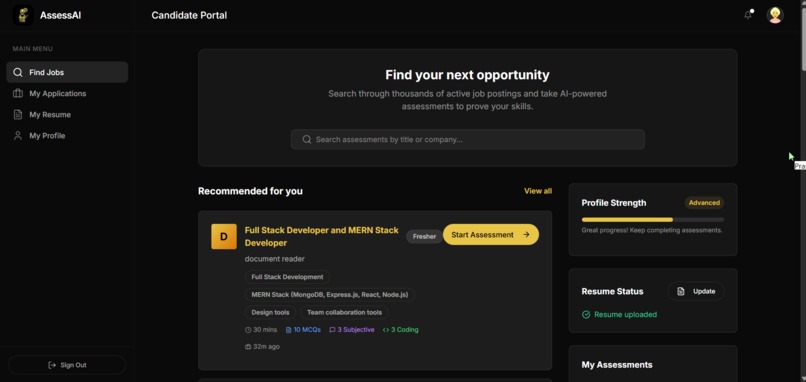Image resolution: width=806 pixels, height=382 pixels.
Task: Click the Candidate Portal heading
Action: pyautogui.click(x=189, y=15)
